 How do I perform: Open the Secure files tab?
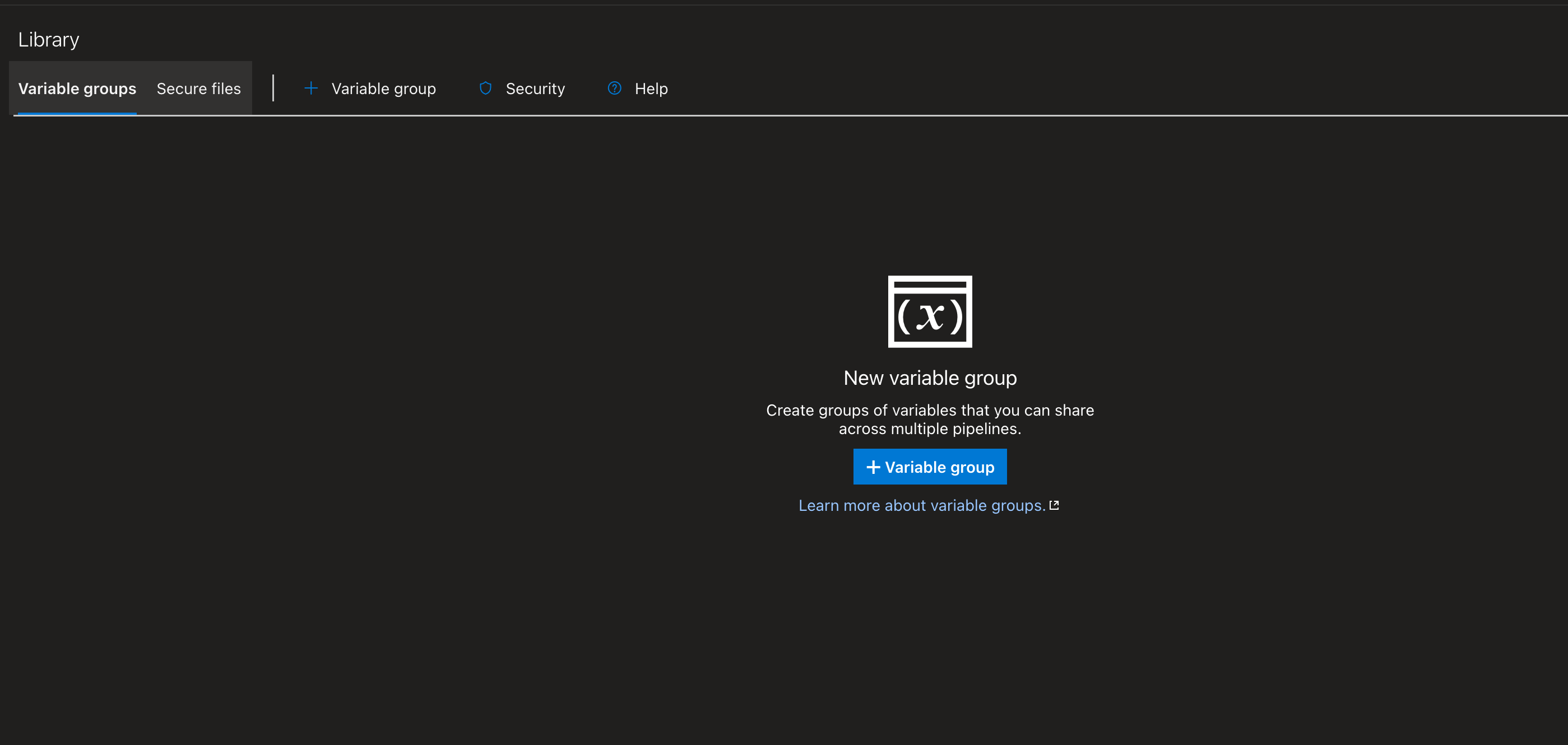(198, 89)
